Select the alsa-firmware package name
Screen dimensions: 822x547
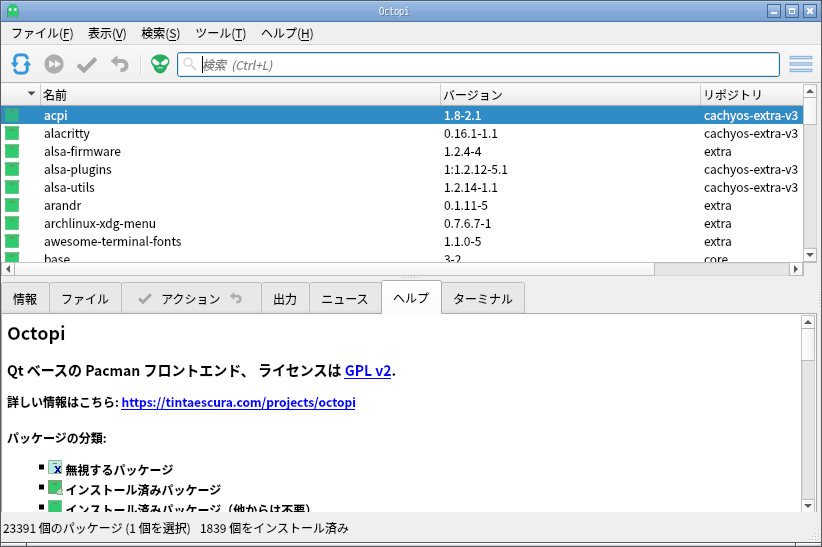tap(82, 152)
